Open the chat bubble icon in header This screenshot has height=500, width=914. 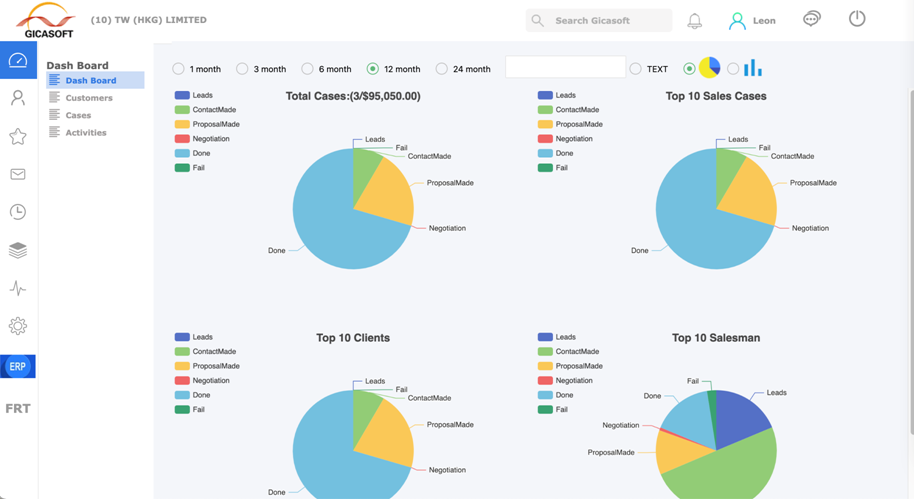[812, 19]
